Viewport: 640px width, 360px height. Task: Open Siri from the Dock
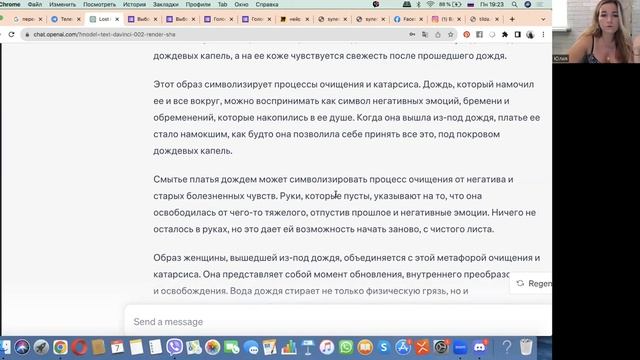pos(22,347)
